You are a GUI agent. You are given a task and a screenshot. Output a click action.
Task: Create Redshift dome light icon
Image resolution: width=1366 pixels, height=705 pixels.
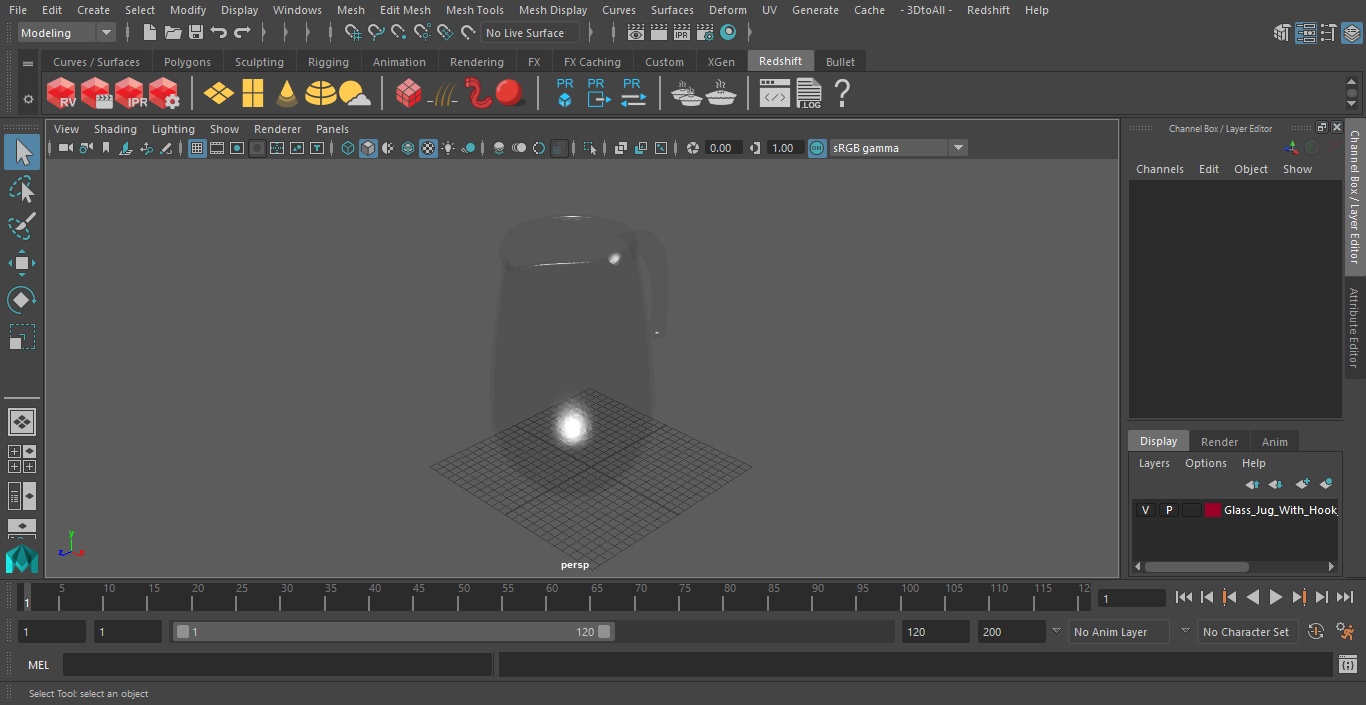[321, 94]
